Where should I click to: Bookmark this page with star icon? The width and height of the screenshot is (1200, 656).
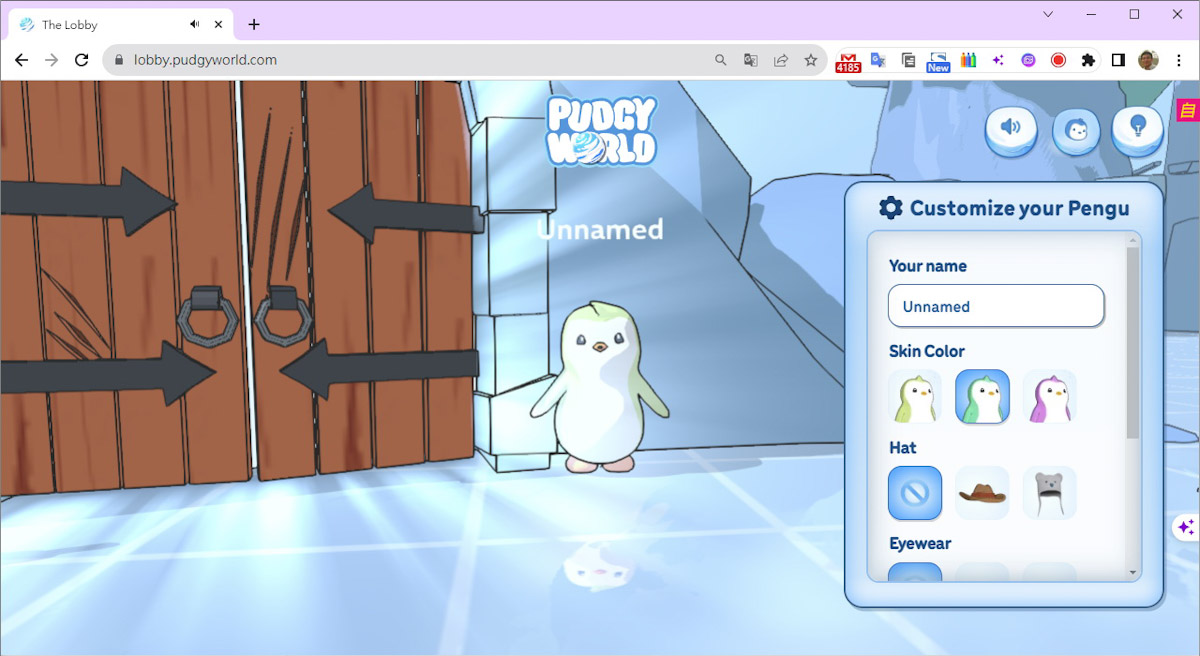click(811, 60)
